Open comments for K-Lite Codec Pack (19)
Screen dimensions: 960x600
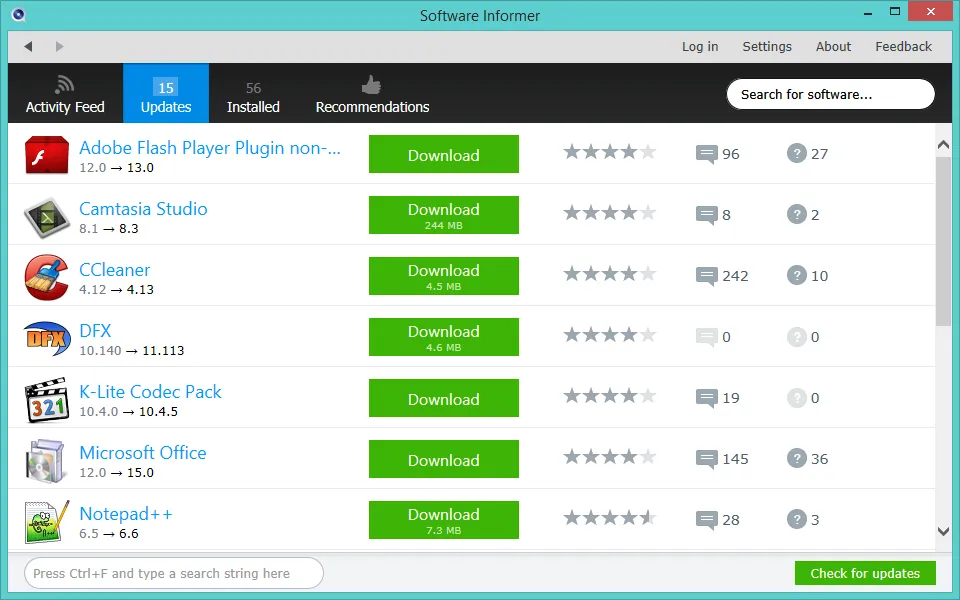718,398
